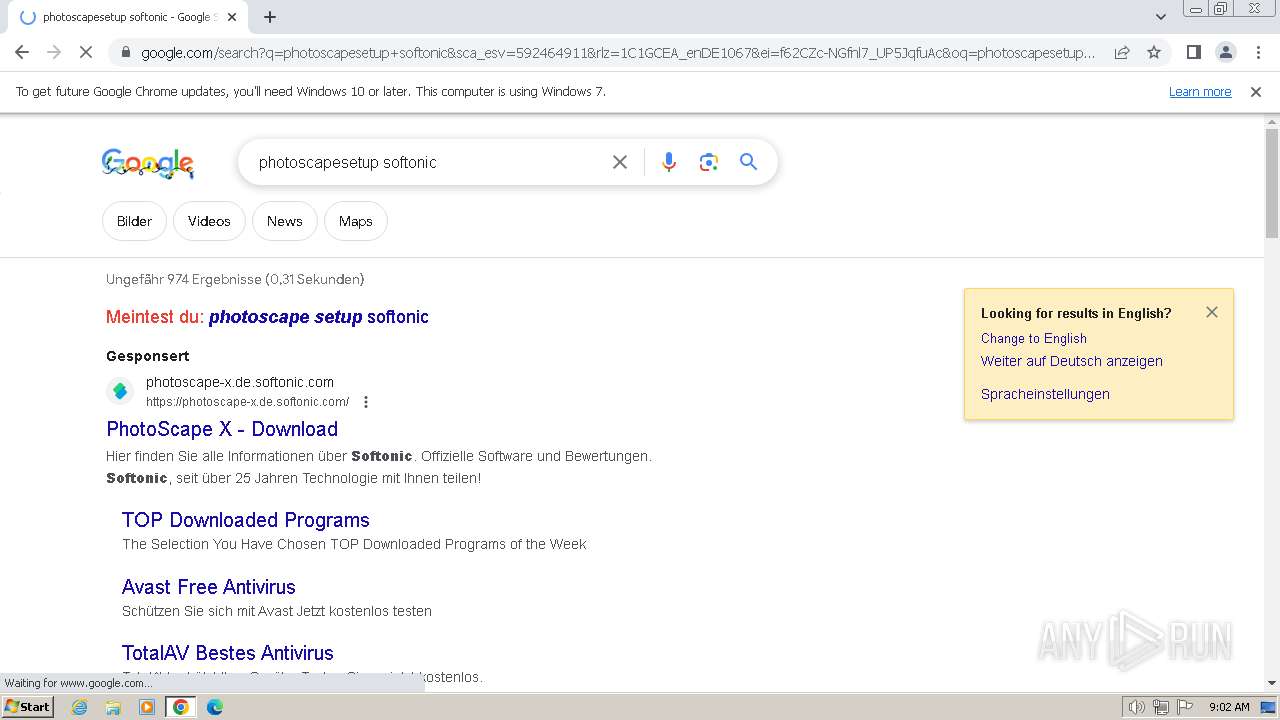Open Learn more about Chrome updates
Screen dimensions: 1280x720
(1200, 91)
